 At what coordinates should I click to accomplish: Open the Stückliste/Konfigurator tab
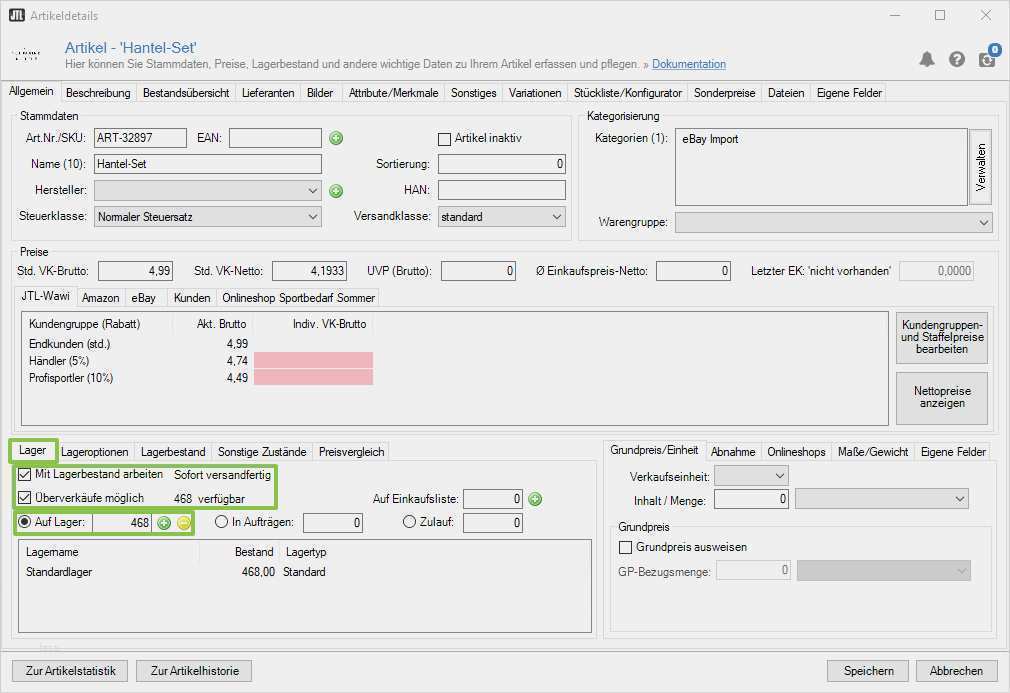627,93
